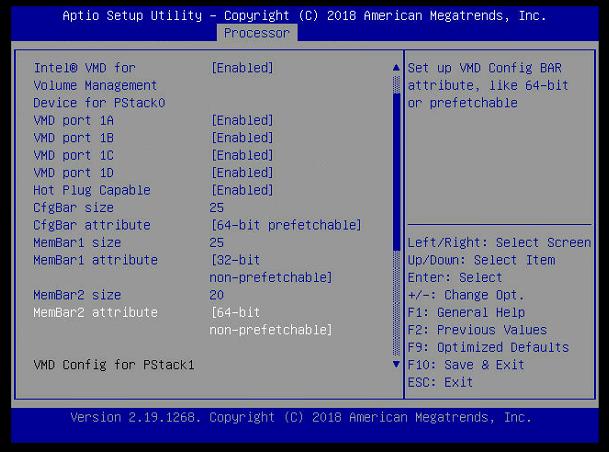Select the highlighted MemBar2 attribute label
The height and width of the screenshot is (452, 609).
tap(96, 313)
